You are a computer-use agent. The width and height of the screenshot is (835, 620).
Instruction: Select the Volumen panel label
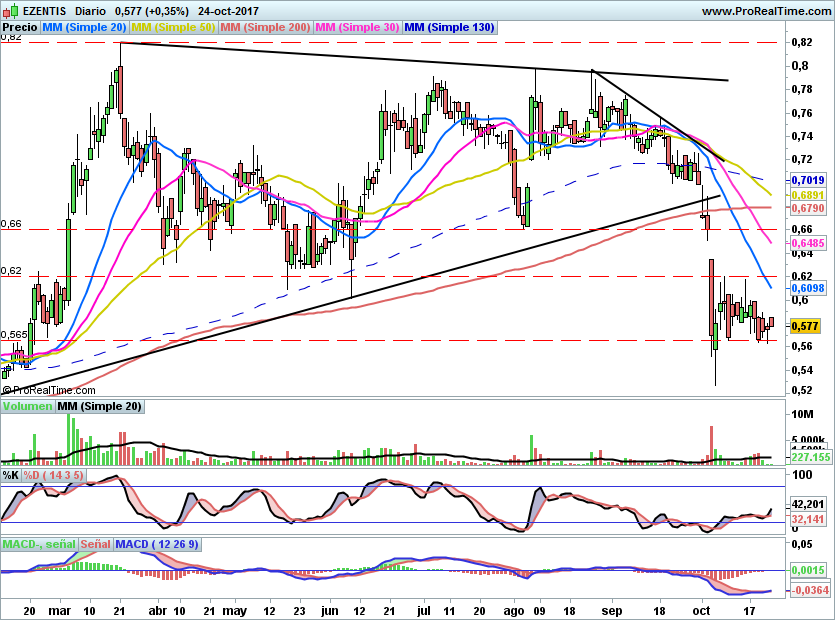(27, 407)
